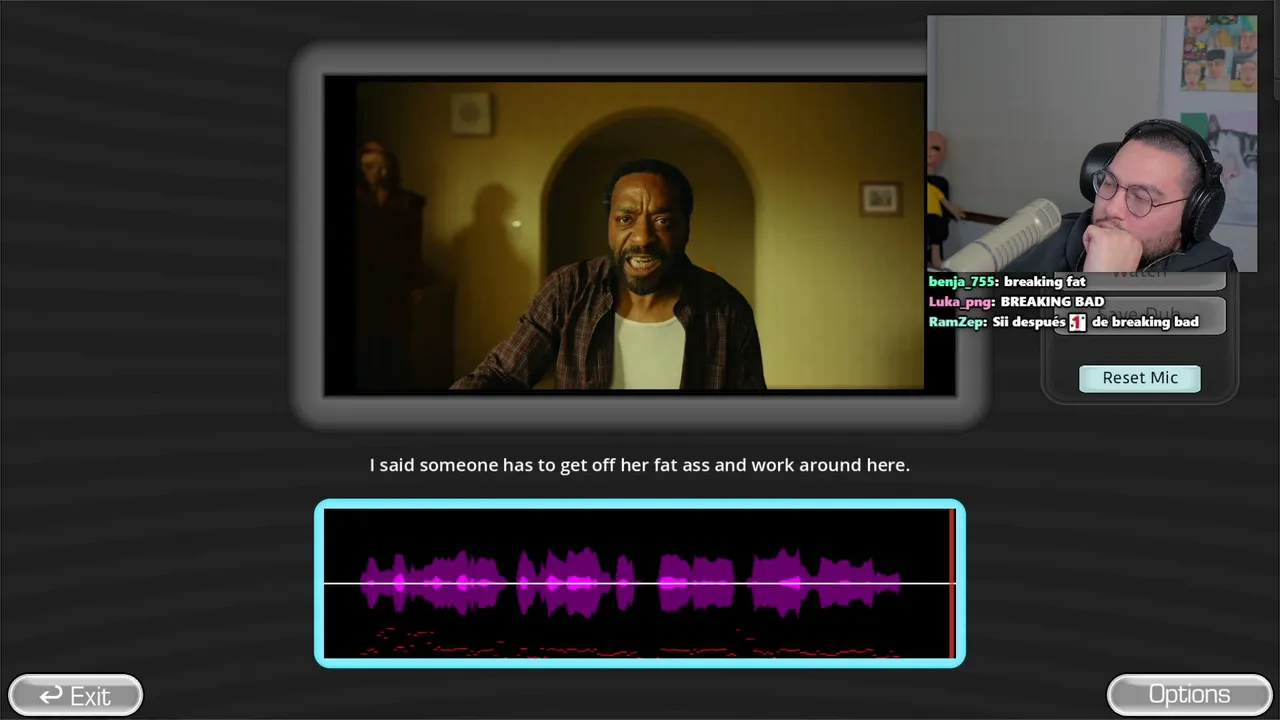Click the Luka_png chat username
This screenshot has width=1280, height=720.
[961, 302]
